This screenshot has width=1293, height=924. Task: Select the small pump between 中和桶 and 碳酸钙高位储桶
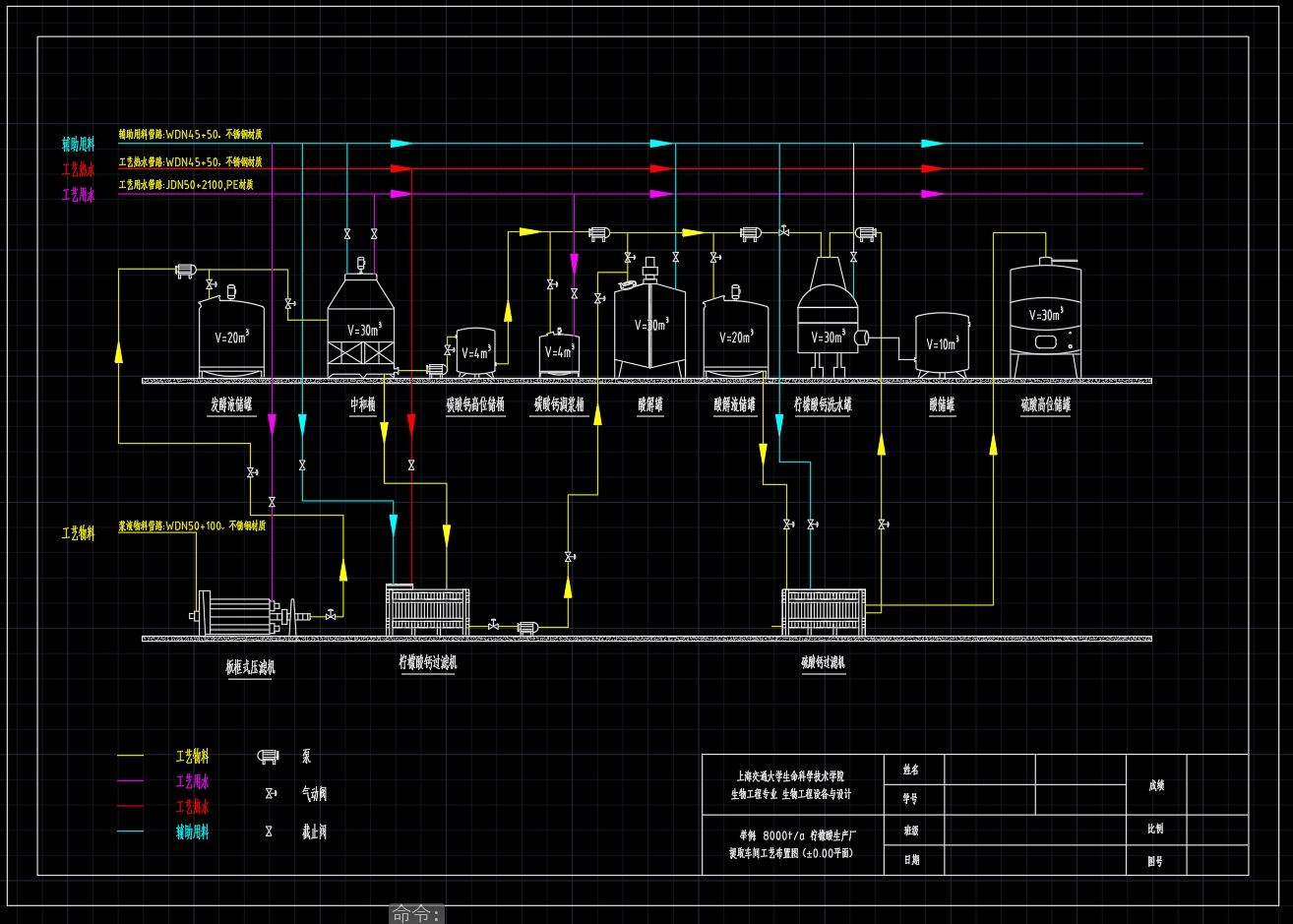435,369
